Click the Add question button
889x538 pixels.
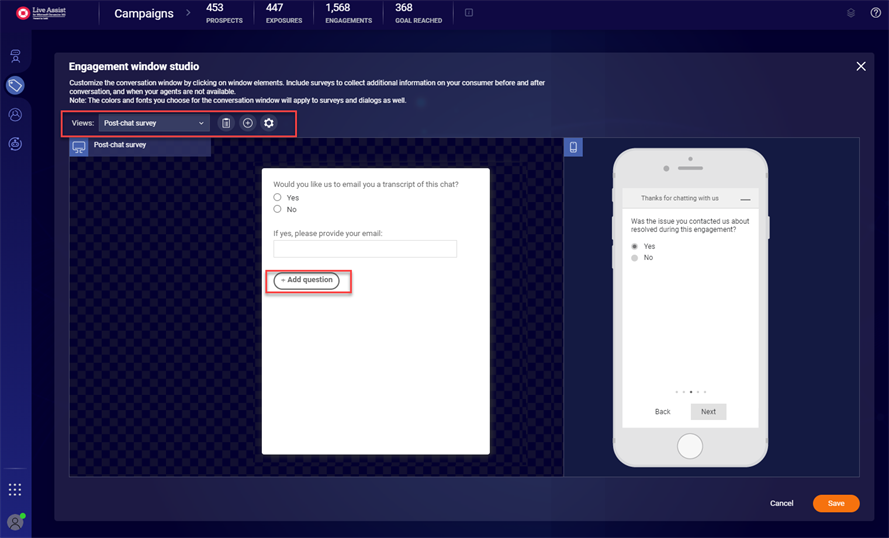coord(307,280)
